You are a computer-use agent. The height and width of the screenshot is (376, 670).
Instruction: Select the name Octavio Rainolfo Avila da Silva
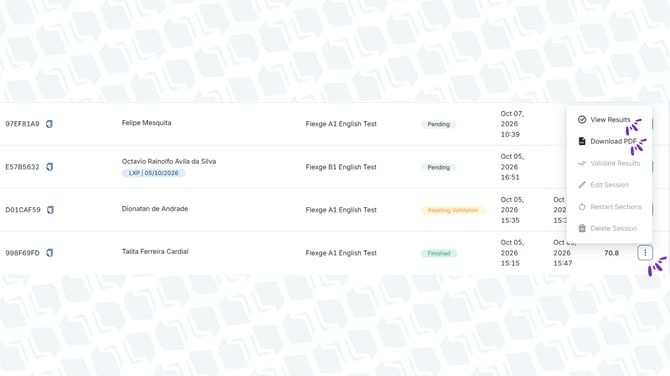coord(169,162)
